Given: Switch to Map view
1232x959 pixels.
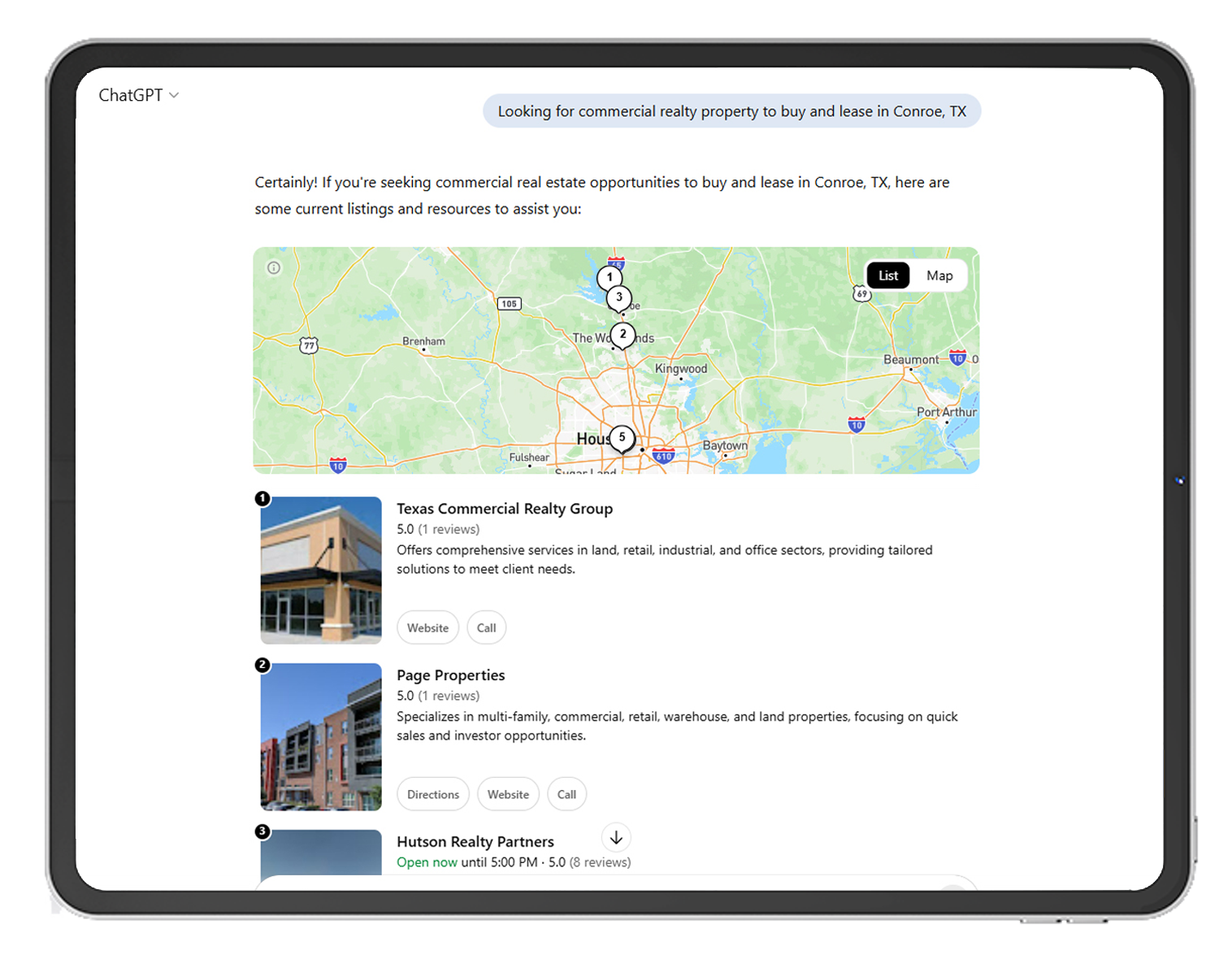Looking at the screenshot, I should 939,276.
